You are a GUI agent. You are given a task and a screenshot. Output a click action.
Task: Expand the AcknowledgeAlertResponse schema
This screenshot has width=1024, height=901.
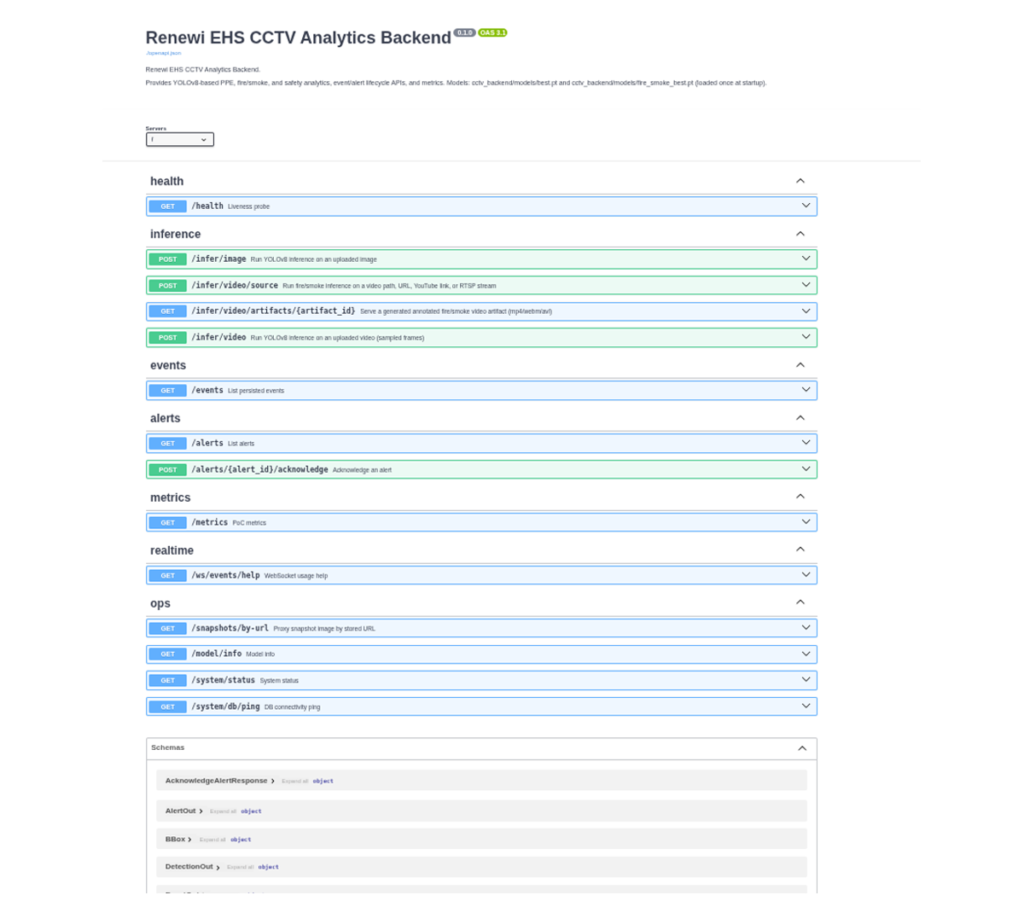(219, 781)
